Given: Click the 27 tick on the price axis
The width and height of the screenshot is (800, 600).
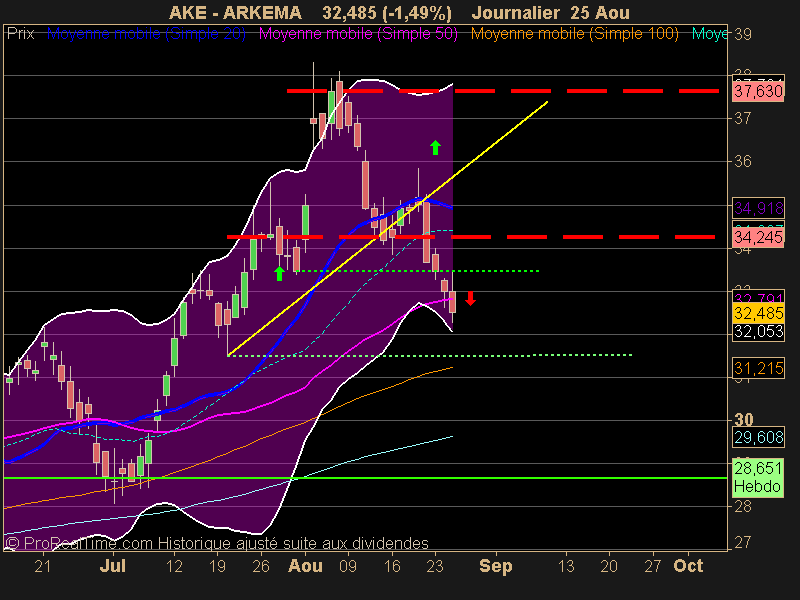Looking at the screenshot, I should coord(743,542).
